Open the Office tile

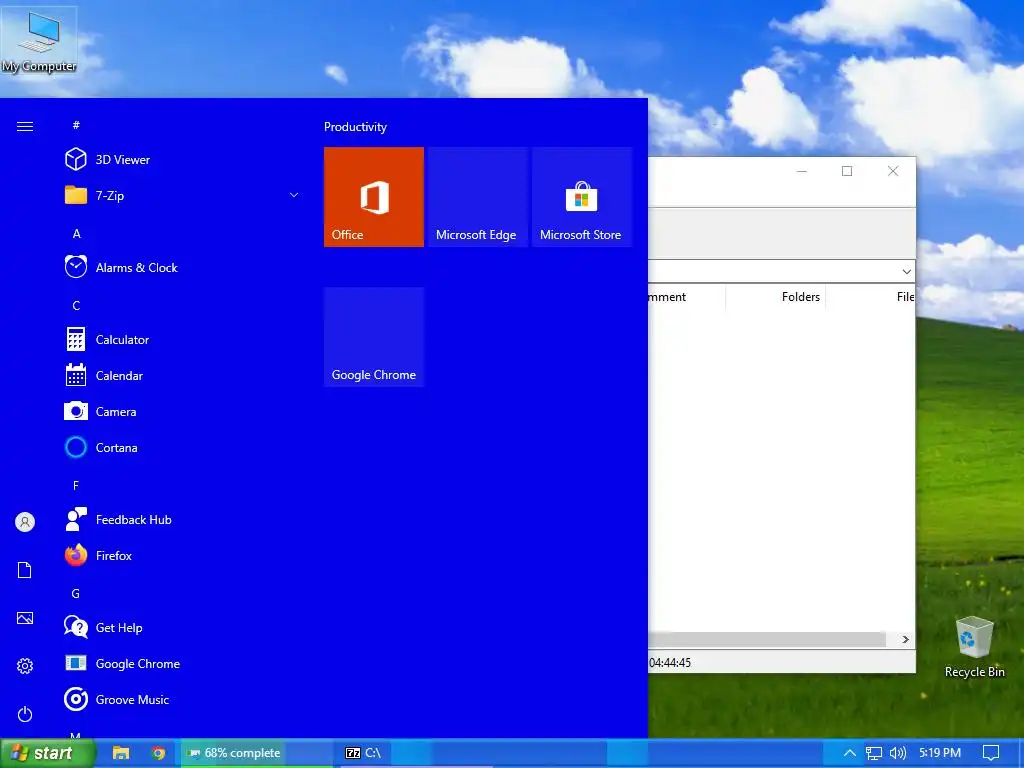(x=374, y=197)
